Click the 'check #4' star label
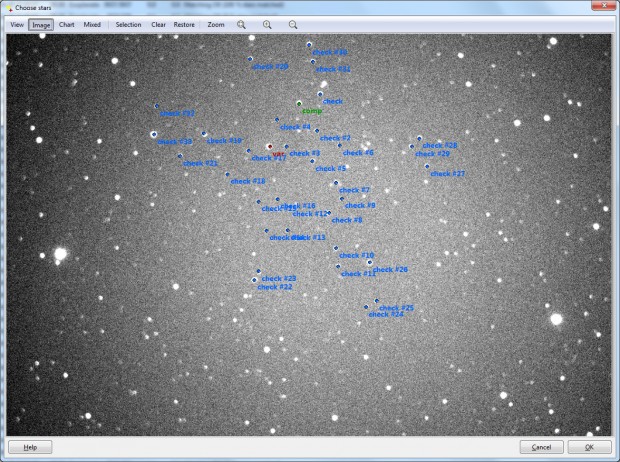 point(295,127)
